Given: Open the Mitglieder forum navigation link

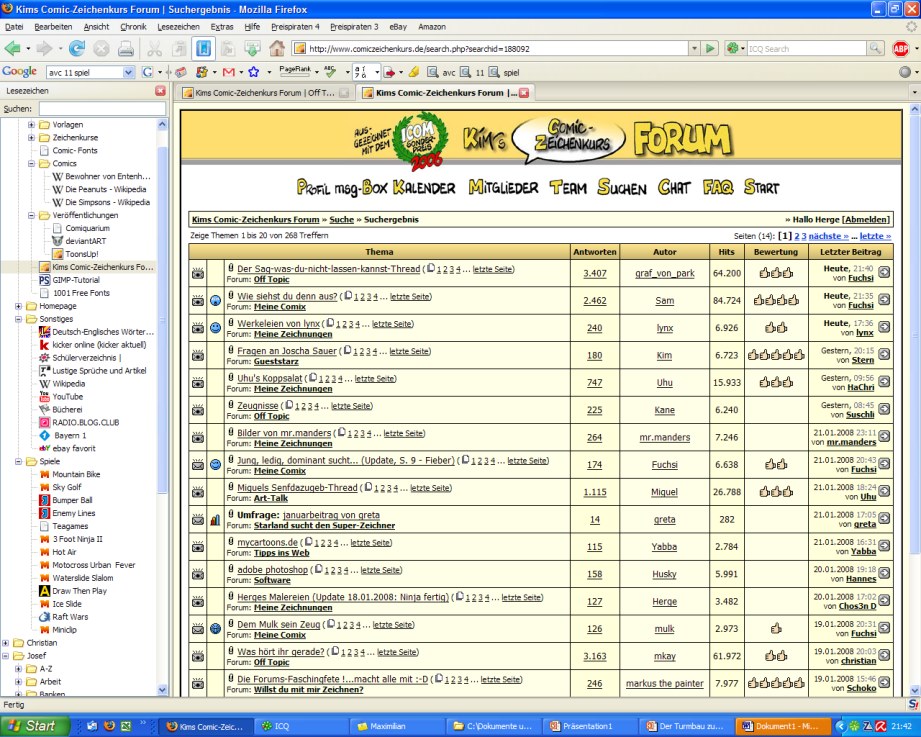Looking at the screenshot, I should [503, 187].
